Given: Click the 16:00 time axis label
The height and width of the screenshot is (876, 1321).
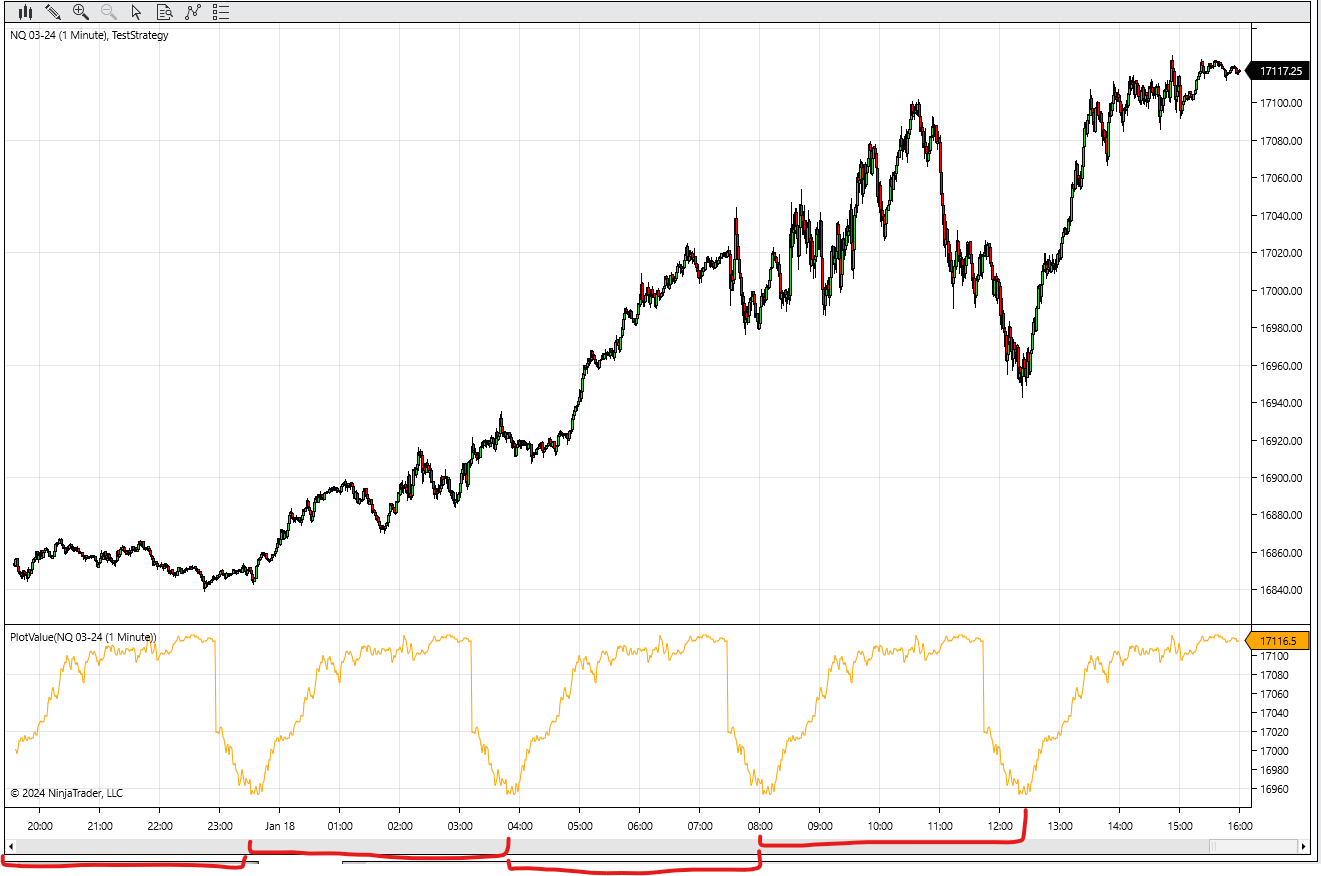Looking at the screenshot, I should pos(1240,826).
